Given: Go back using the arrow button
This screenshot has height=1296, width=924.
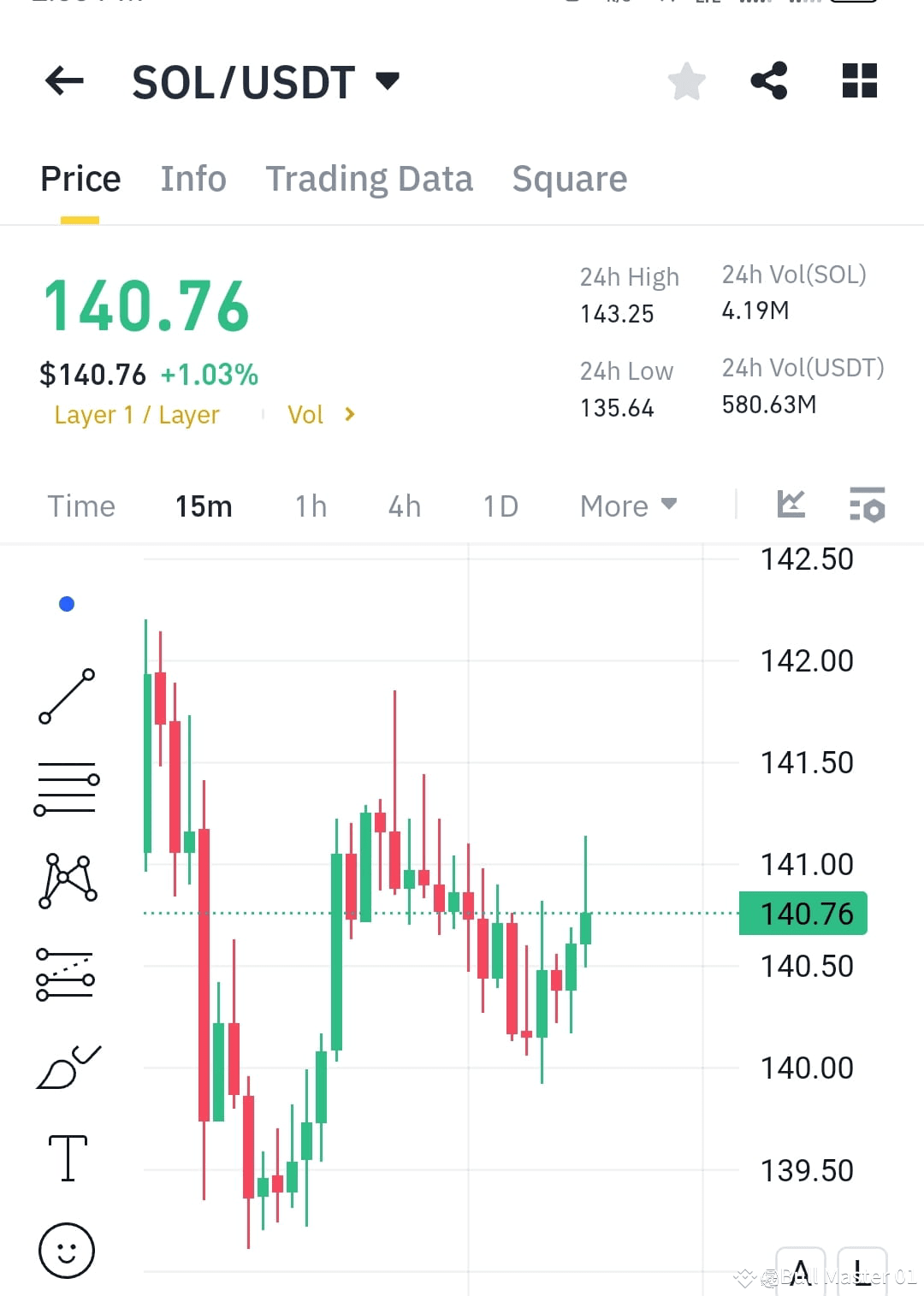Looking at the screenshot, I should [62, 80].
